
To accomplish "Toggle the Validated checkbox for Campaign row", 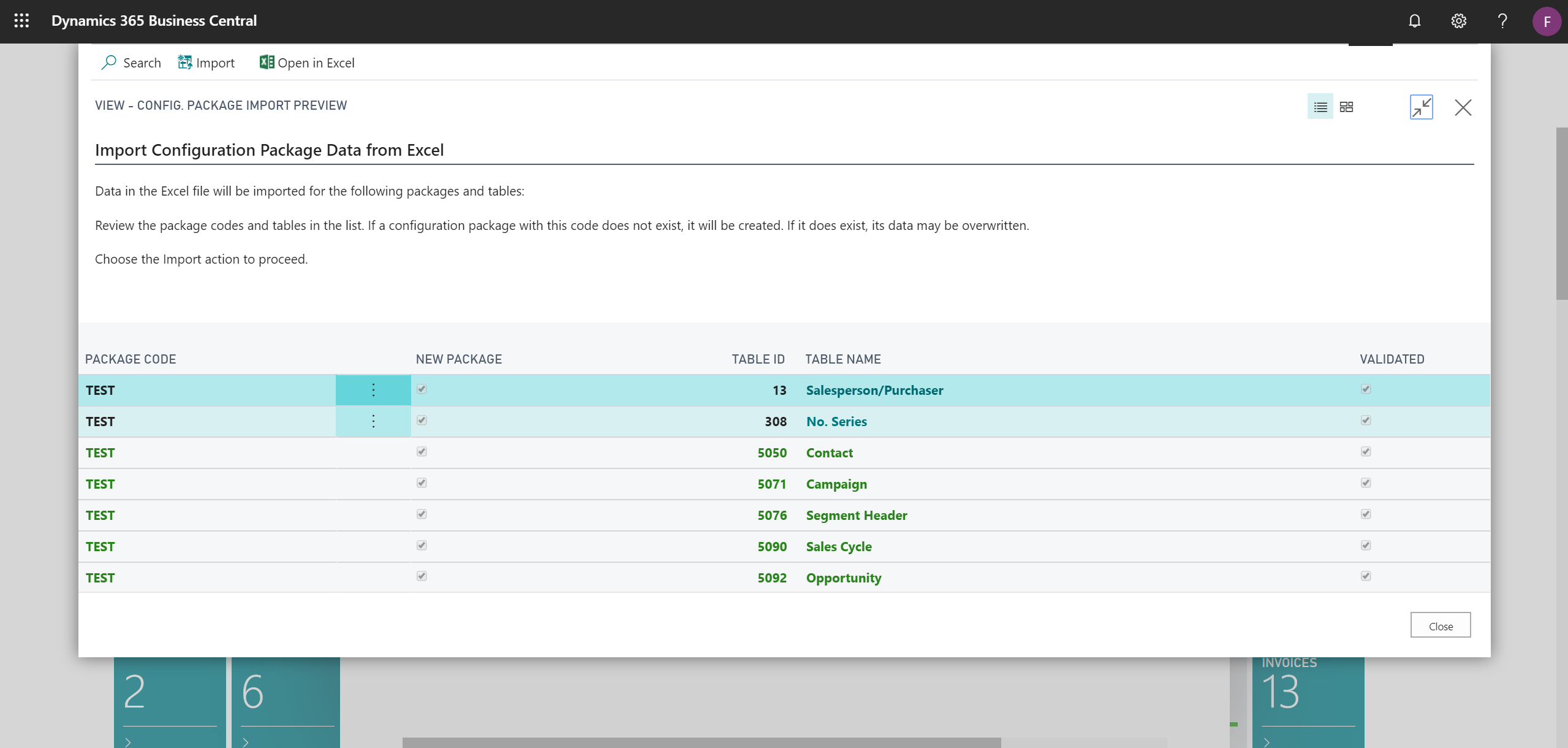I will (x=1366, y=482).
